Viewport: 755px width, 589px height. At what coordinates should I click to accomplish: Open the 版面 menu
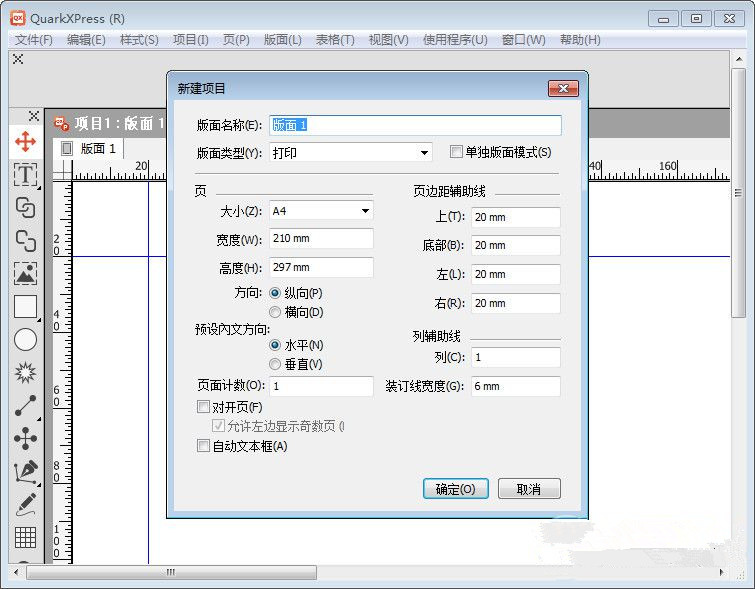(x=283, y=39)
